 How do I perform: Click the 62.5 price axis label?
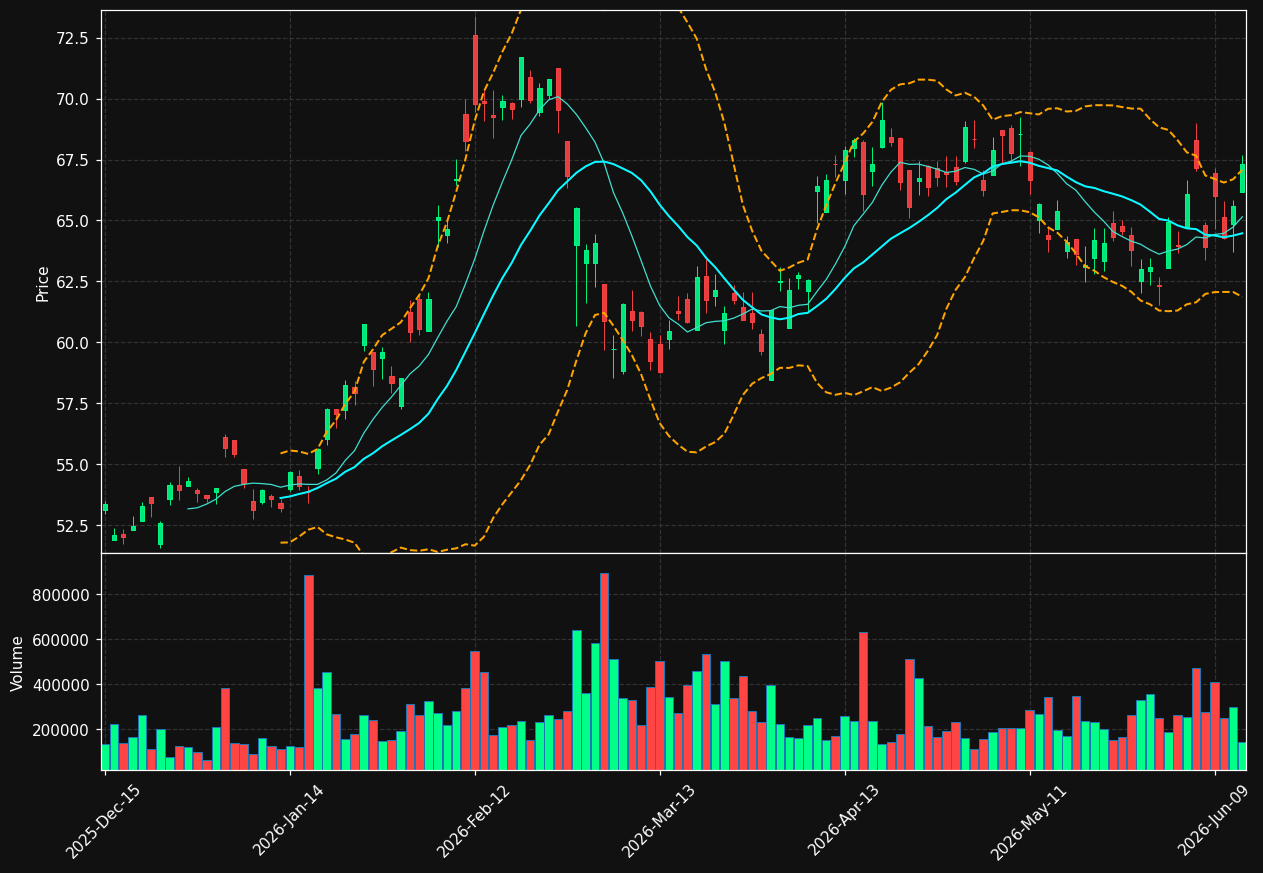click(x=73, y=282)
